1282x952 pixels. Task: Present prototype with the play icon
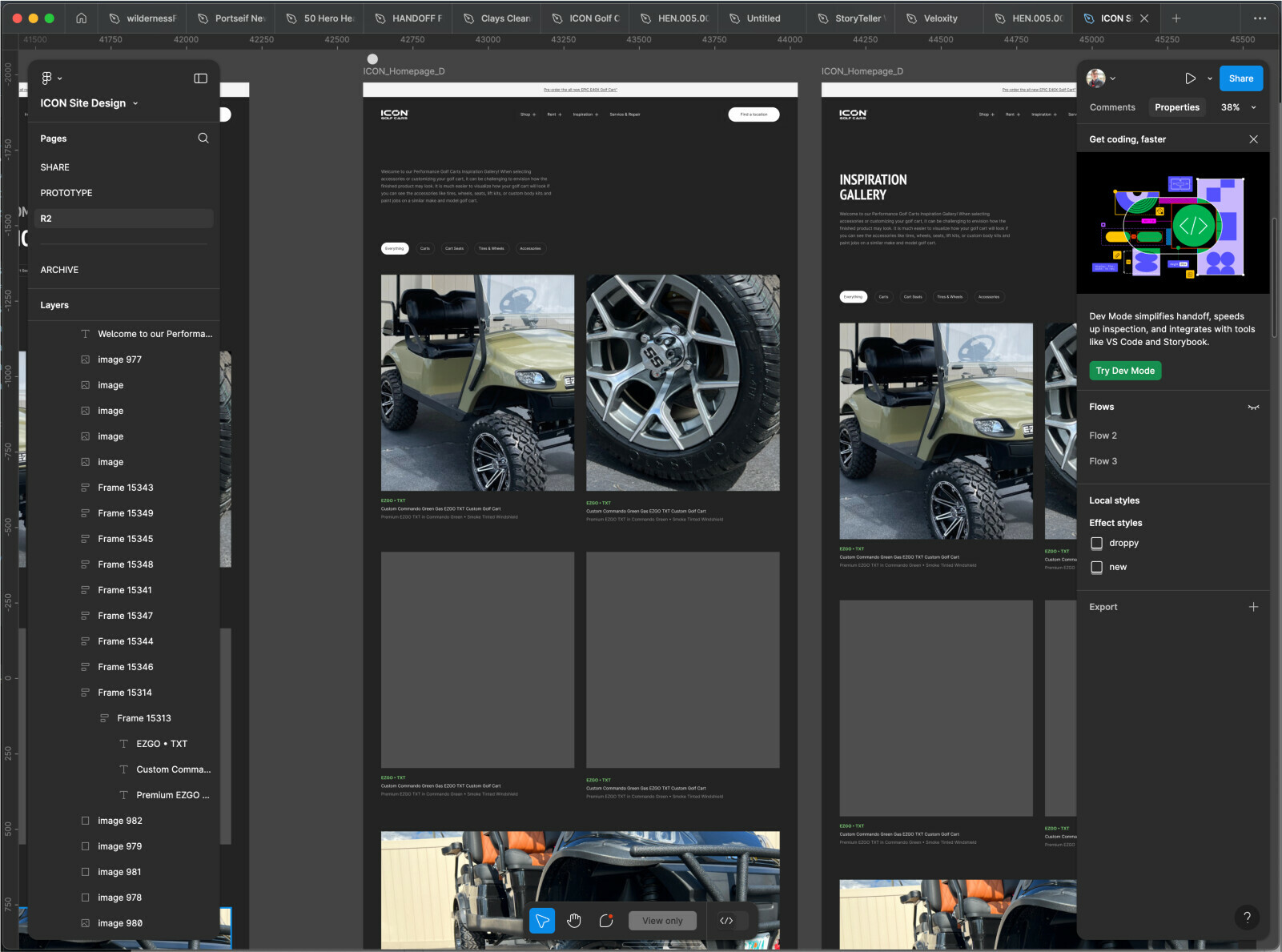1190,78
